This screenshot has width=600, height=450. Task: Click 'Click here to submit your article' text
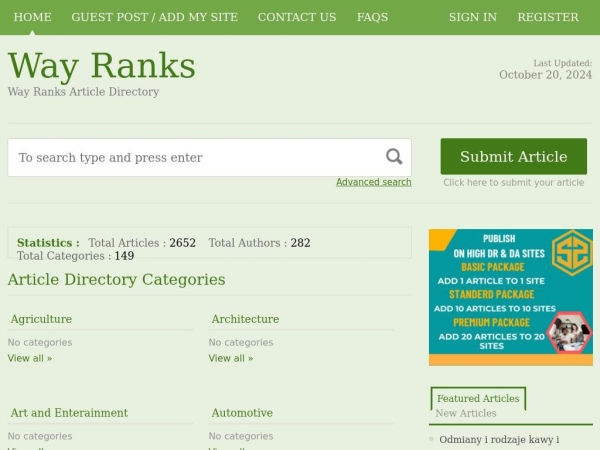[x=514, y=183]
